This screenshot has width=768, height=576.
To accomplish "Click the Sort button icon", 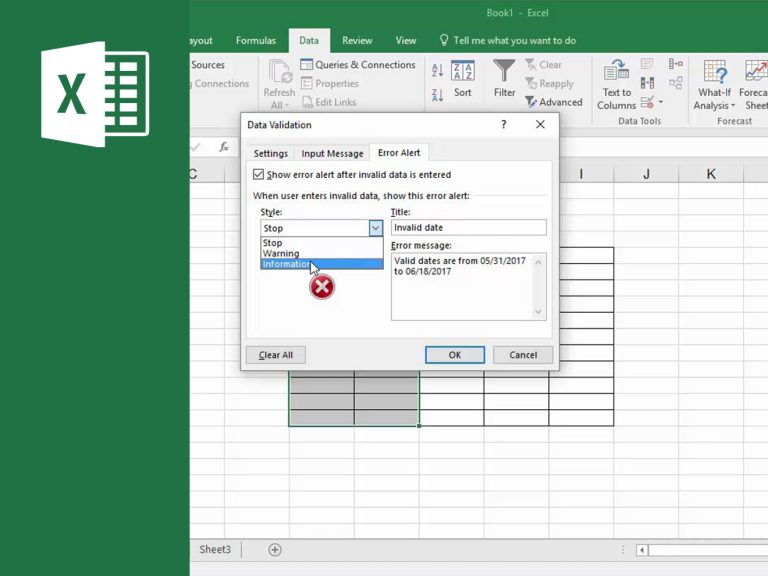I will tap(462, 72).
